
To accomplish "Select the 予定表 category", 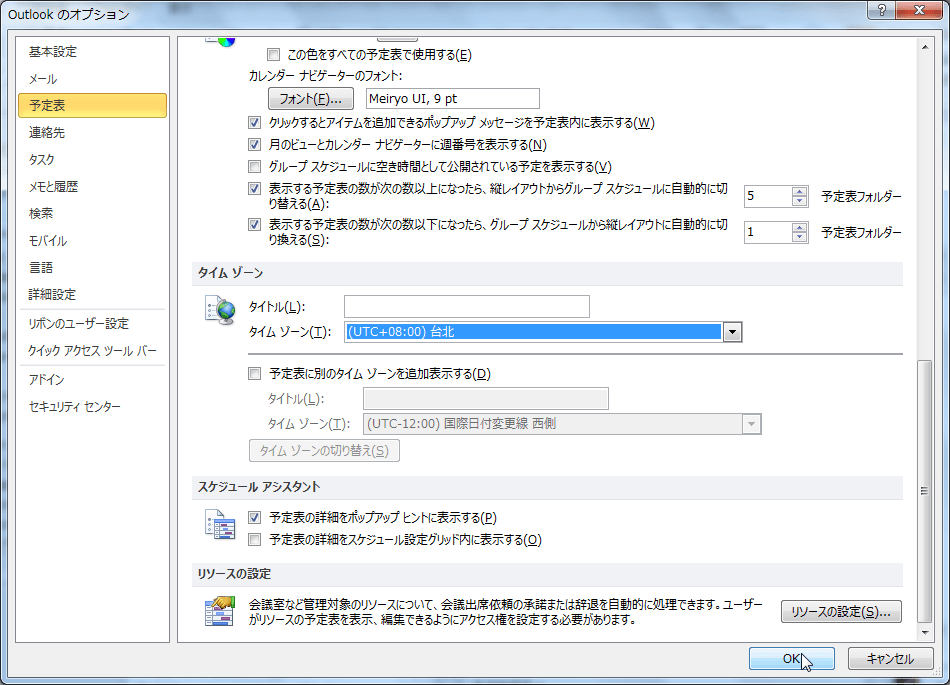I will coord(92,105).
